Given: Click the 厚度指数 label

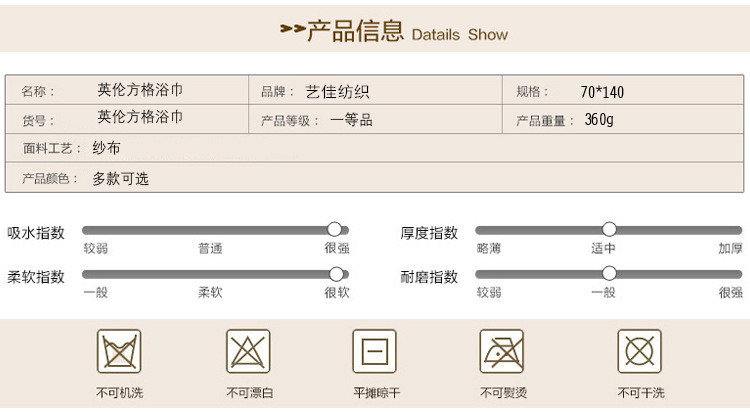Looking at the screenshot, I should [x=429, y=233].
